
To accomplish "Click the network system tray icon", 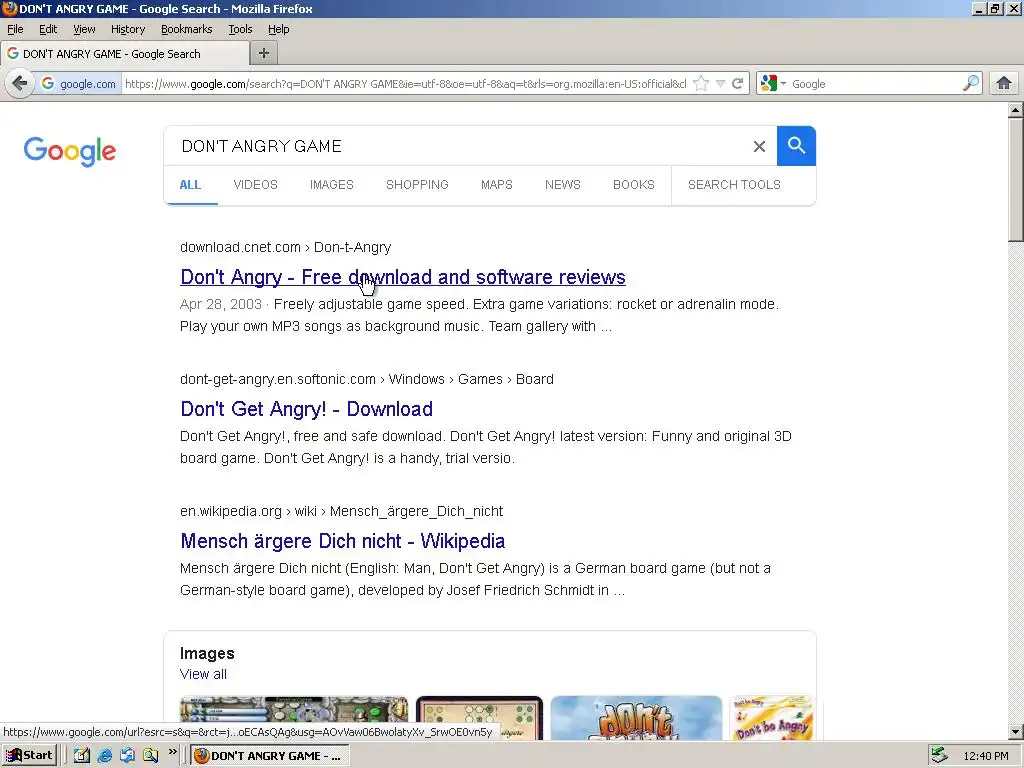I will tap(939, 756).
